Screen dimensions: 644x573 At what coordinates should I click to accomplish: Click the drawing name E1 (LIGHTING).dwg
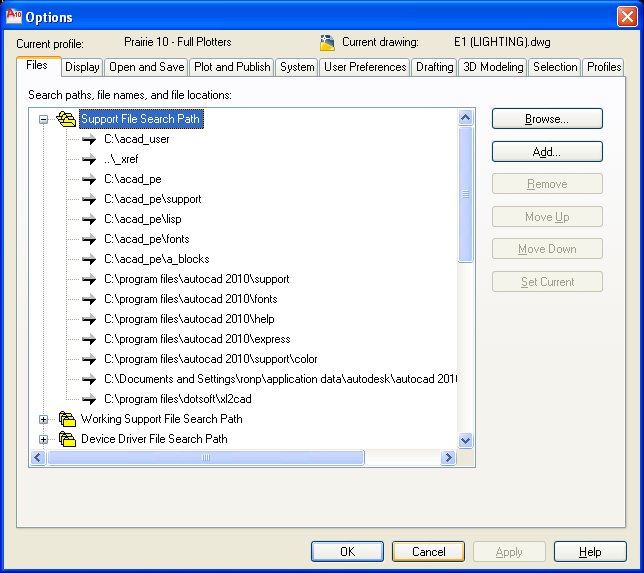[x=502, y=42]
